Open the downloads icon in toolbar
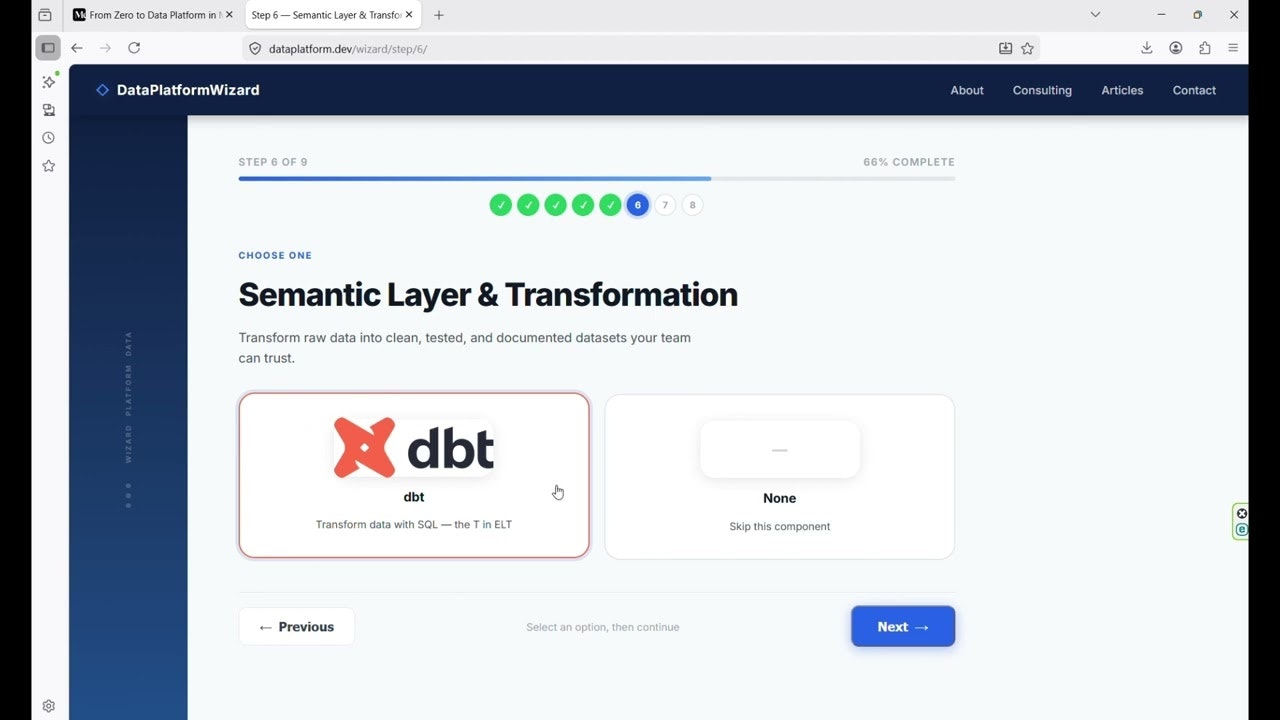The width and height of the screenshot is (1280, 720). 1147,48
